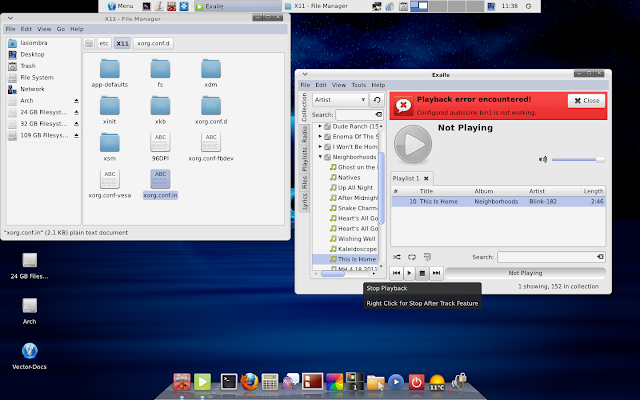The width and height of the screenshot is (640, 400).
Task: Select the Natives track in collection
Action: point(349,178)
